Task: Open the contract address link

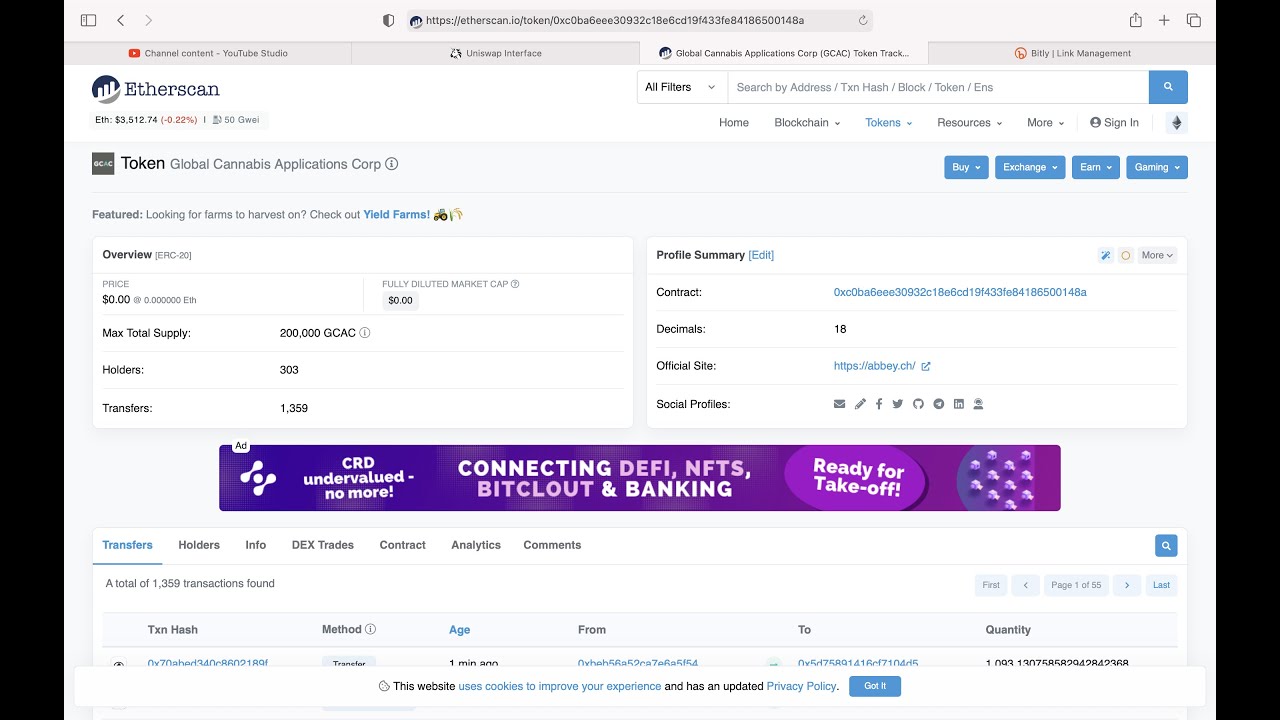Action: (960, 292)
